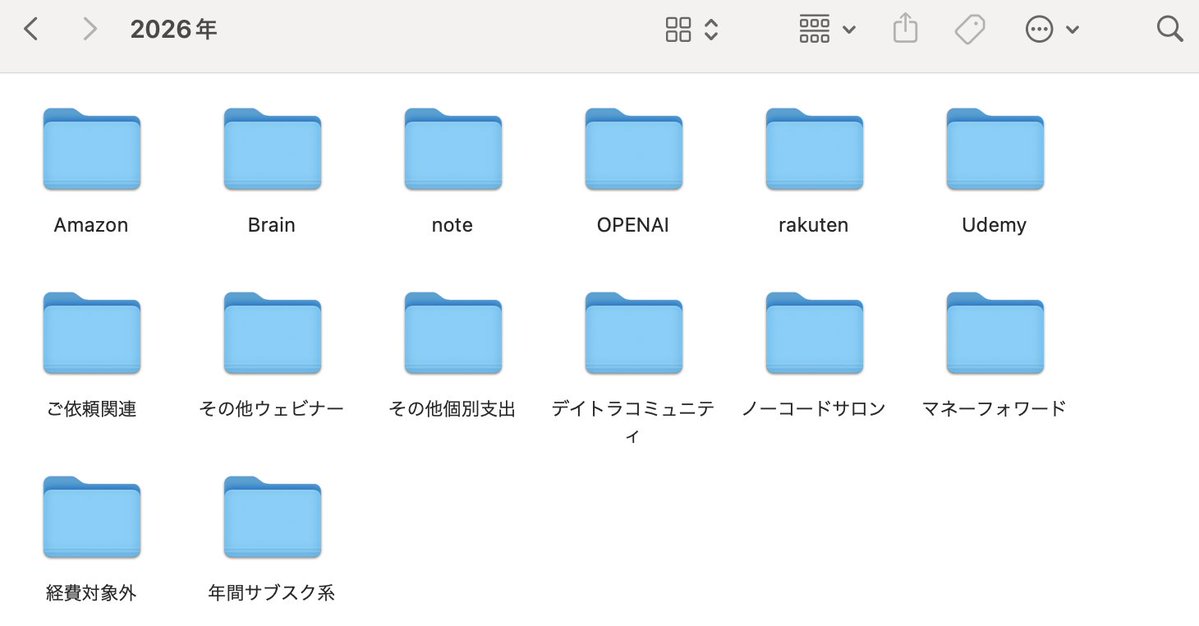Click the Udemy folder name

pos(994,225)
